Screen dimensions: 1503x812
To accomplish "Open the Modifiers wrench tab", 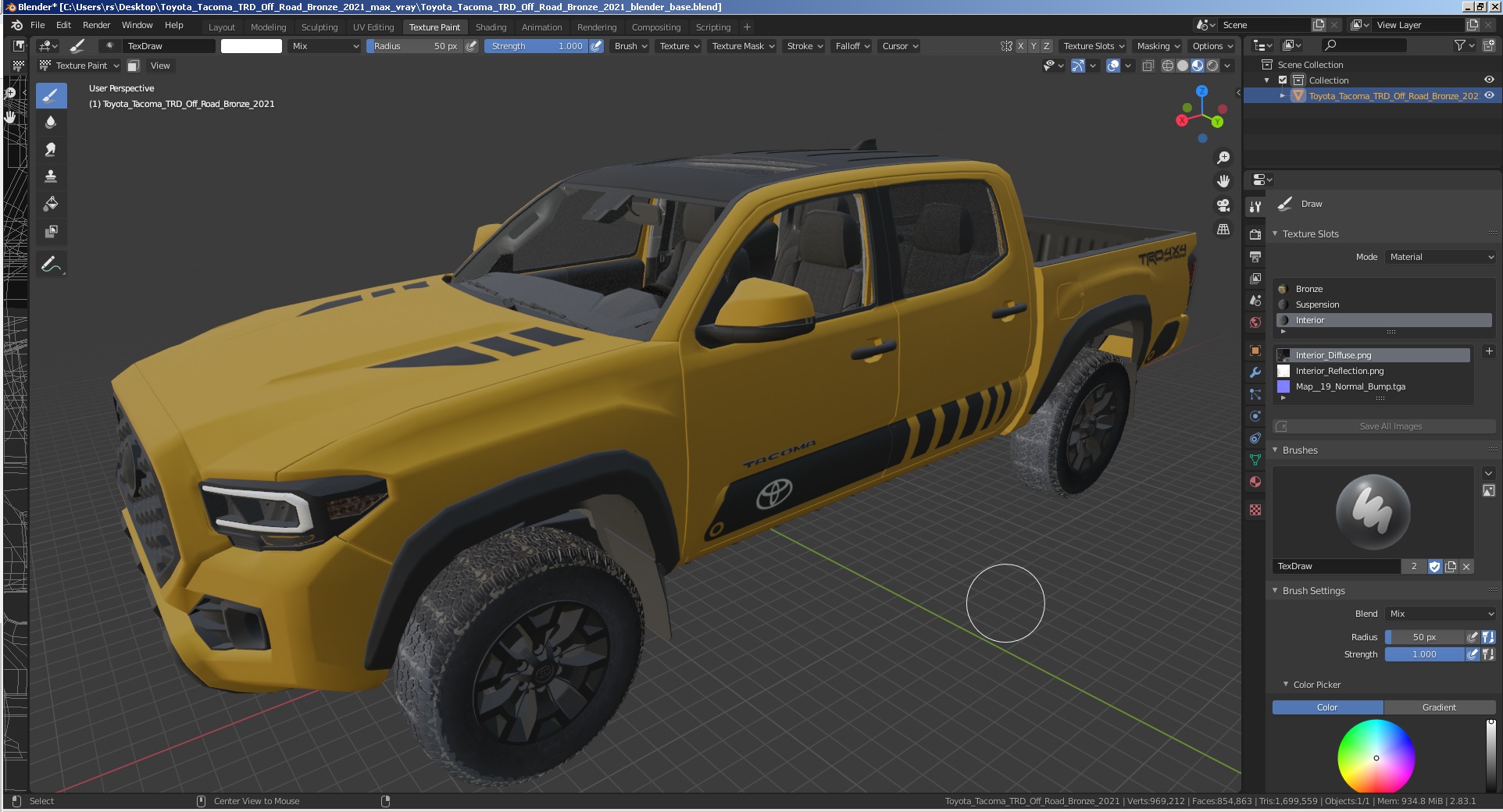I will click(1255, 372).
